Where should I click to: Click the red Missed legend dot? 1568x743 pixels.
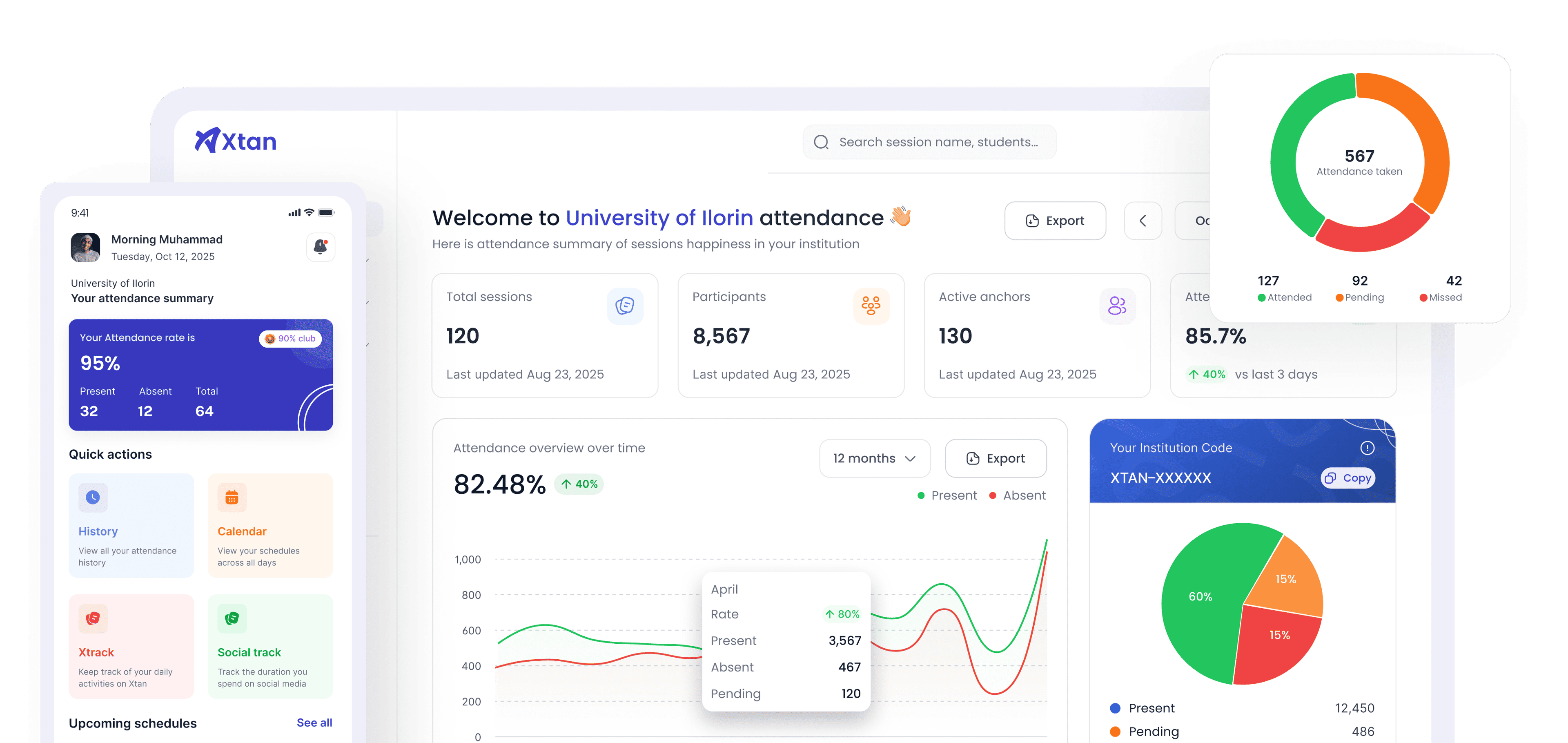point(1423,298)
